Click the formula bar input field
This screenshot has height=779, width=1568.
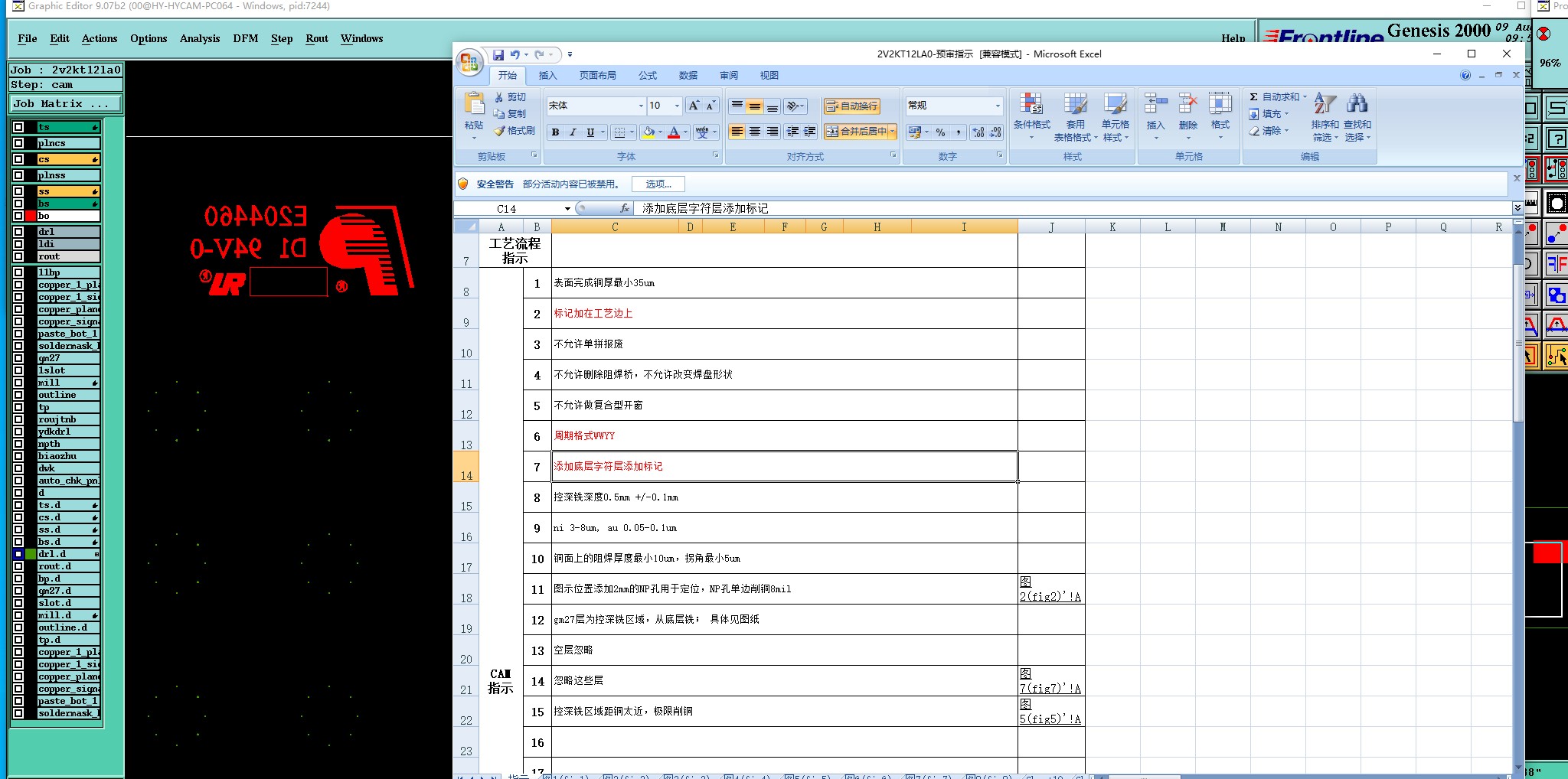click(x=1072, y=208)
